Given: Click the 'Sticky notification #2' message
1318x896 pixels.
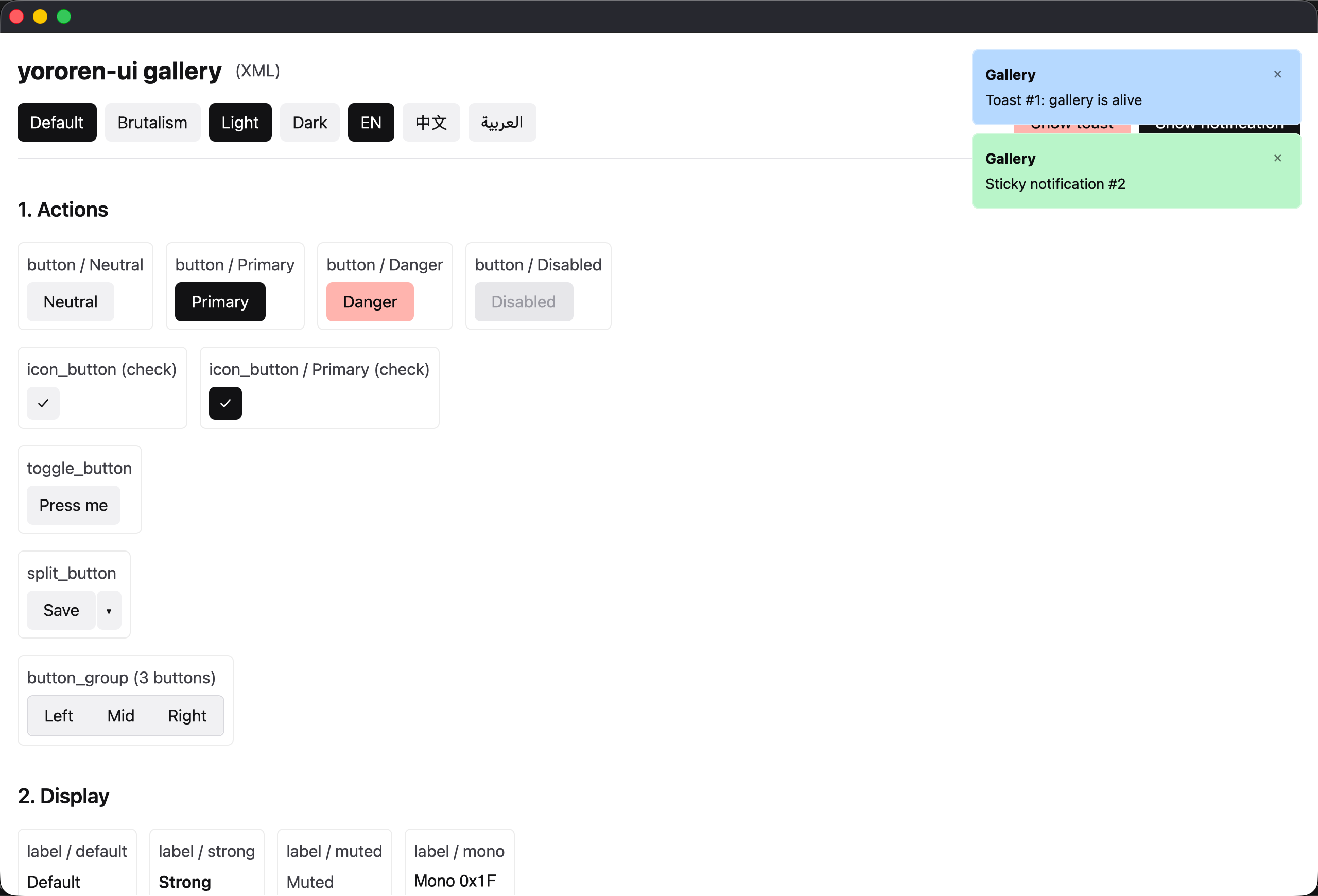Looking at the screenshot, I should 1055,184.
